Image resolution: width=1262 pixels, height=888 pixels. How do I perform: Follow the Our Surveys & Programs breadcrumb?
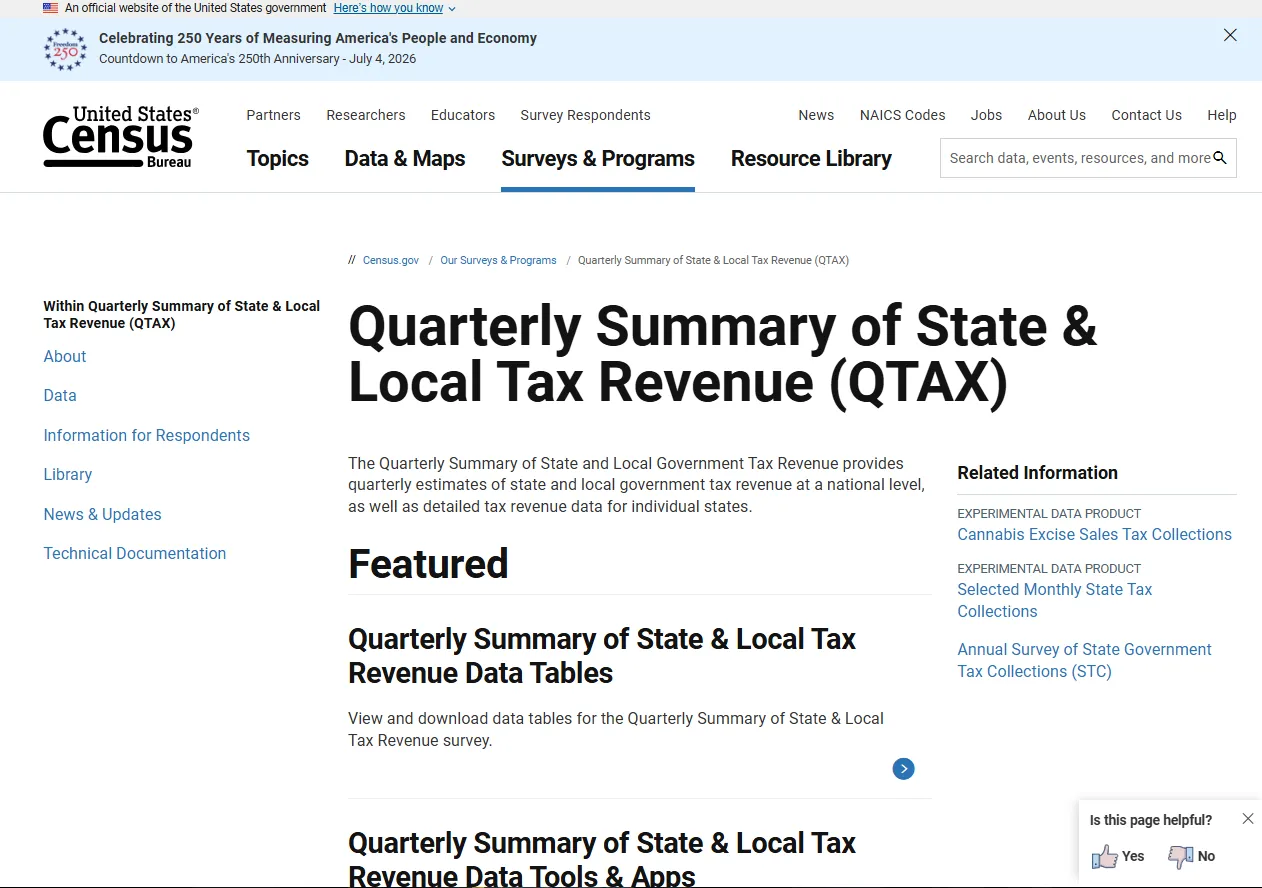[498, 260]
